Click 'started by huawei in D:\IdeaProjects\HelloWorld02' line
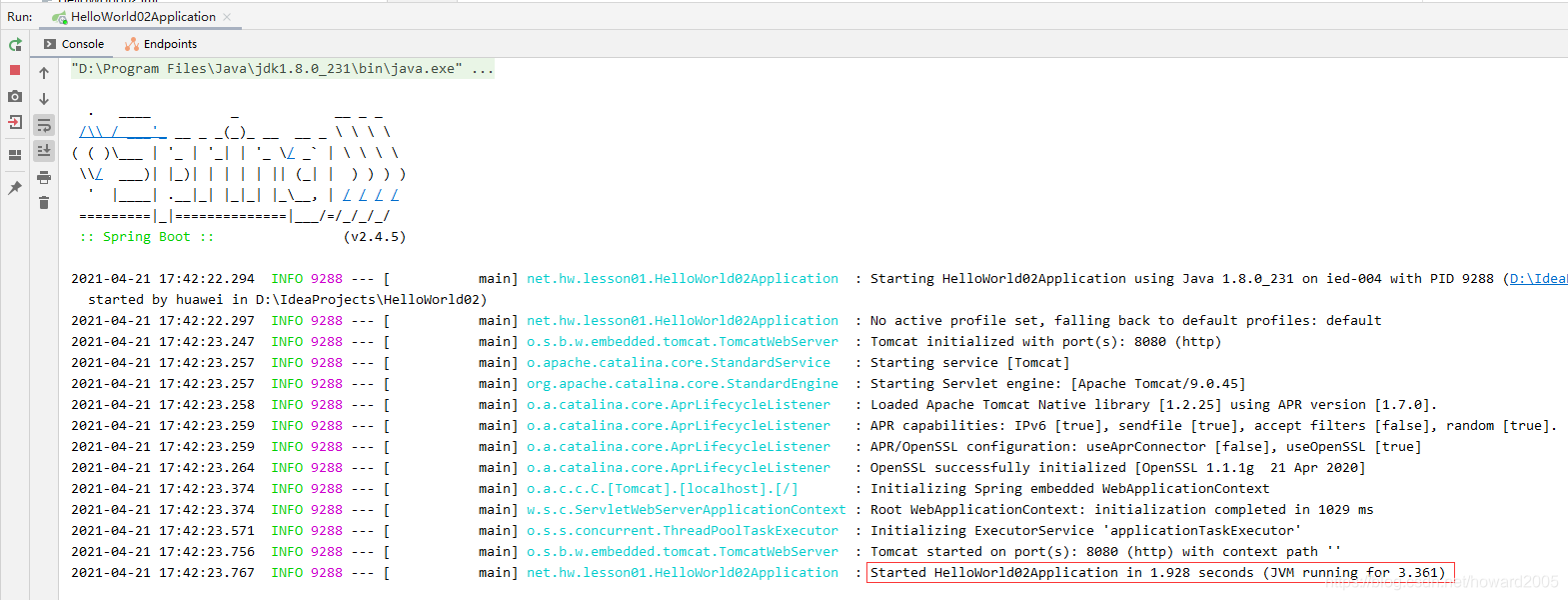This screenshot has width=1568, height=600. 288,300
